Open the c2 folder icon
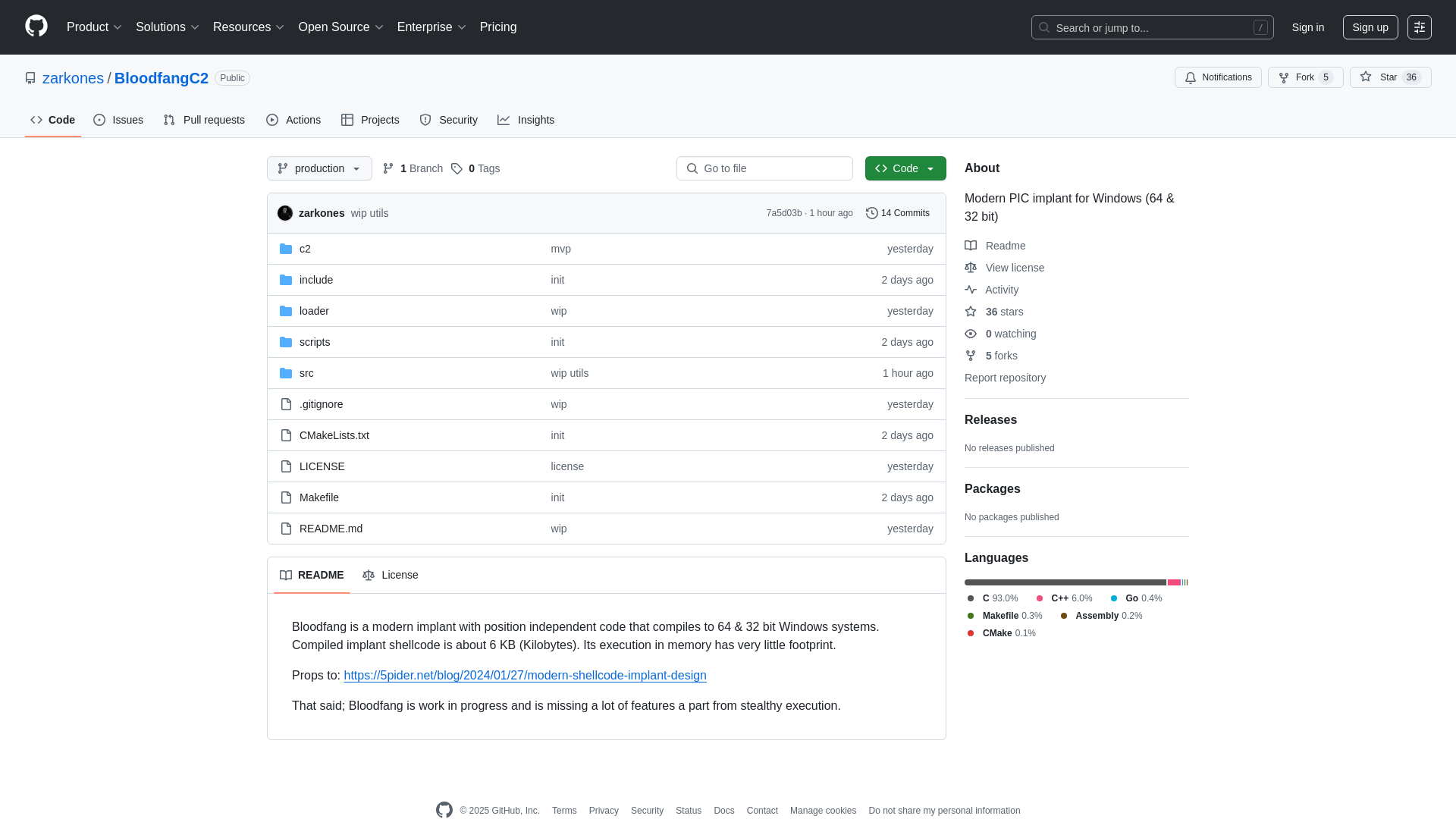 [286, 249]
